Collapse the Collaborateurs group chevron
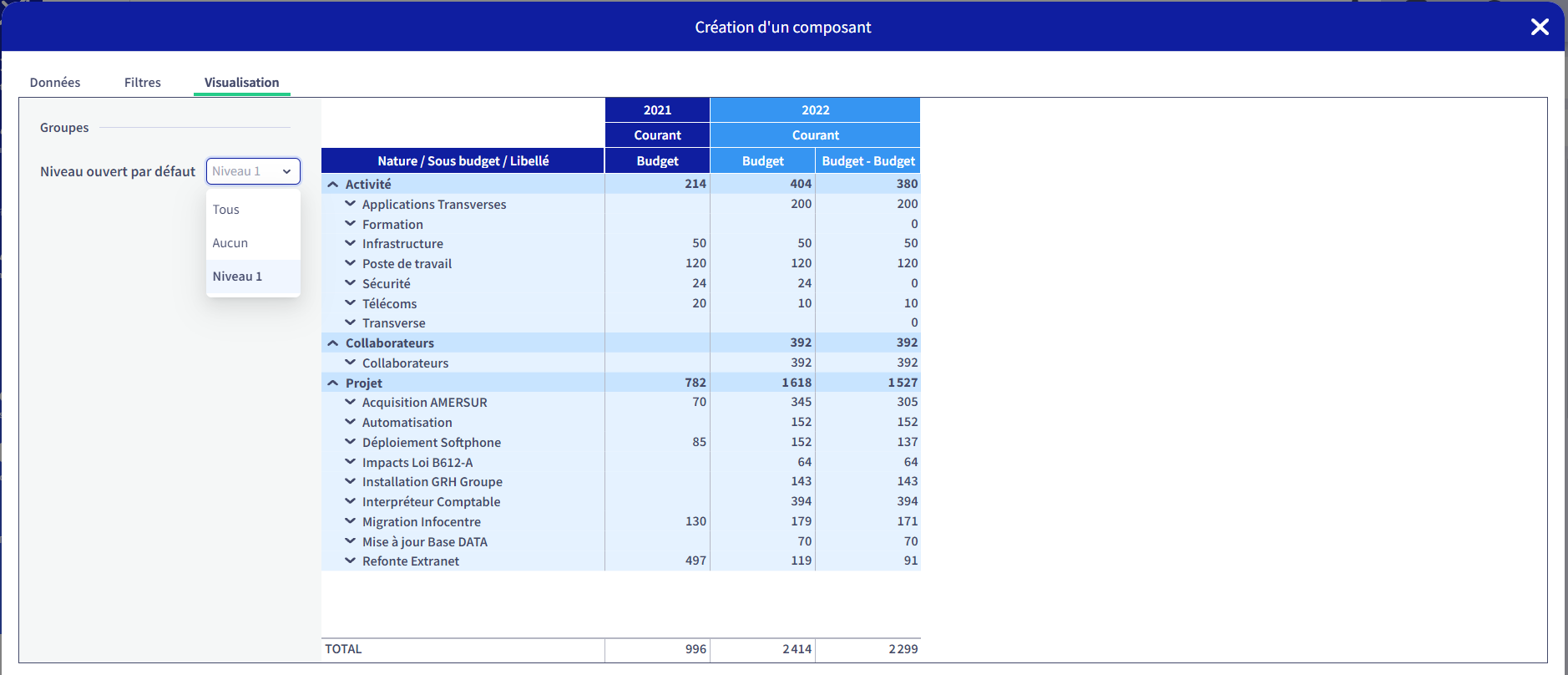Image resolution: width=1568 pixels, height=675 pixels. [x=333, y=343]
